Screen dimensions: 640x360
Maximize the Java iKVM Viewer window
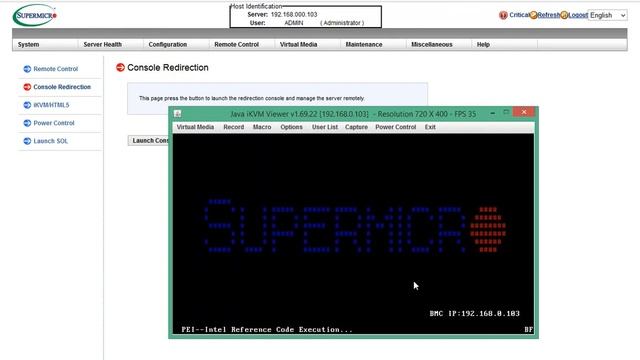[x=506, y=112]
